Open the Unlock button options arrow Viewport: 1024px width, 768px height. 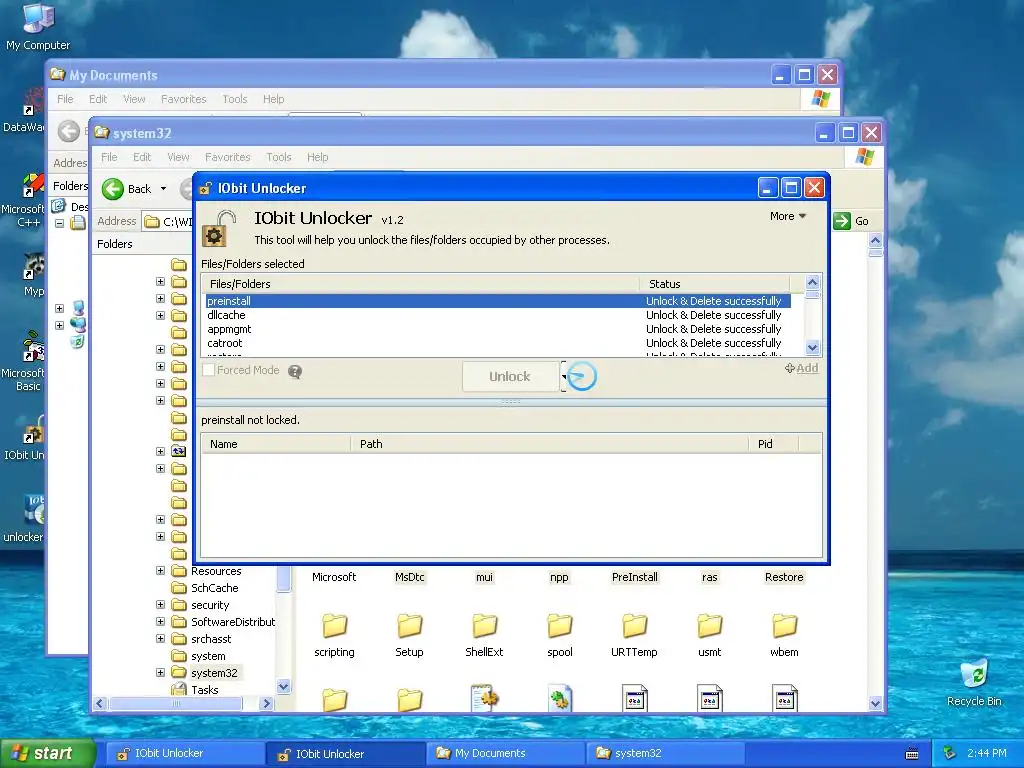coord(563,377)
